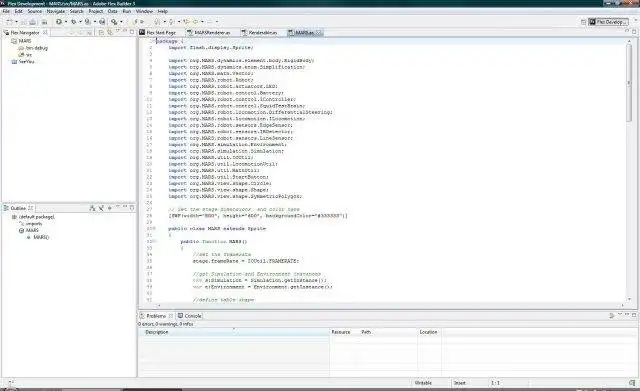The image size is (640, 391).
Task: Sort problems by Resource column
Action: [344, 332]
